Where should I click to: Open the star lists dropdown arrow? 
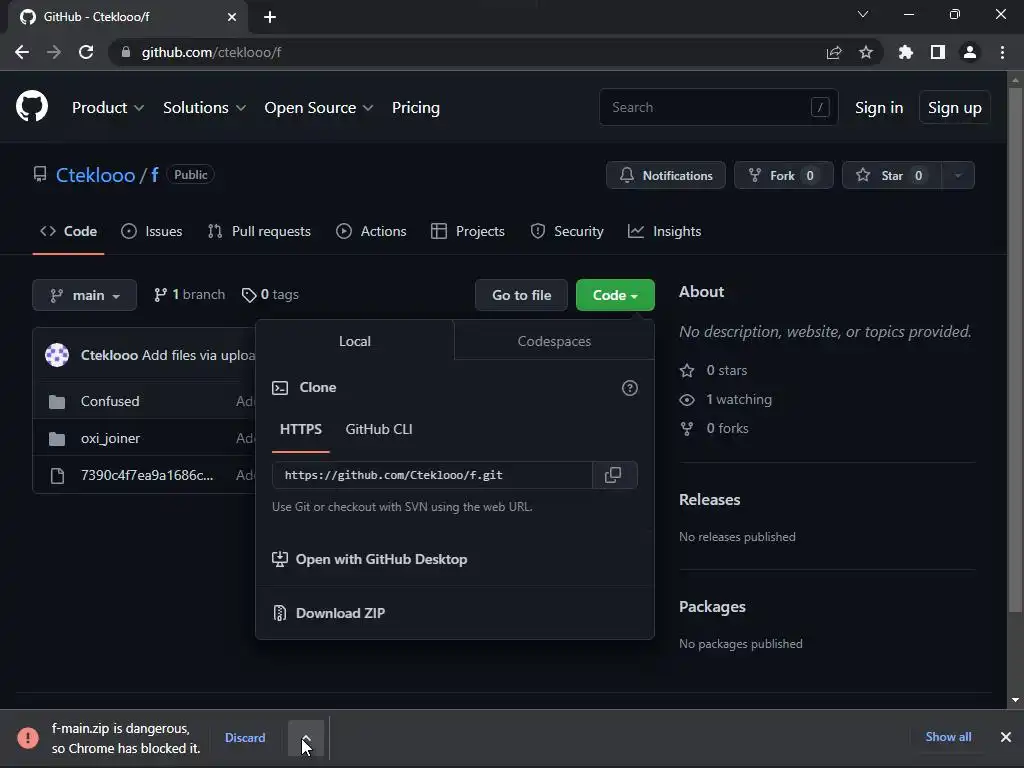tap(958, 175)
